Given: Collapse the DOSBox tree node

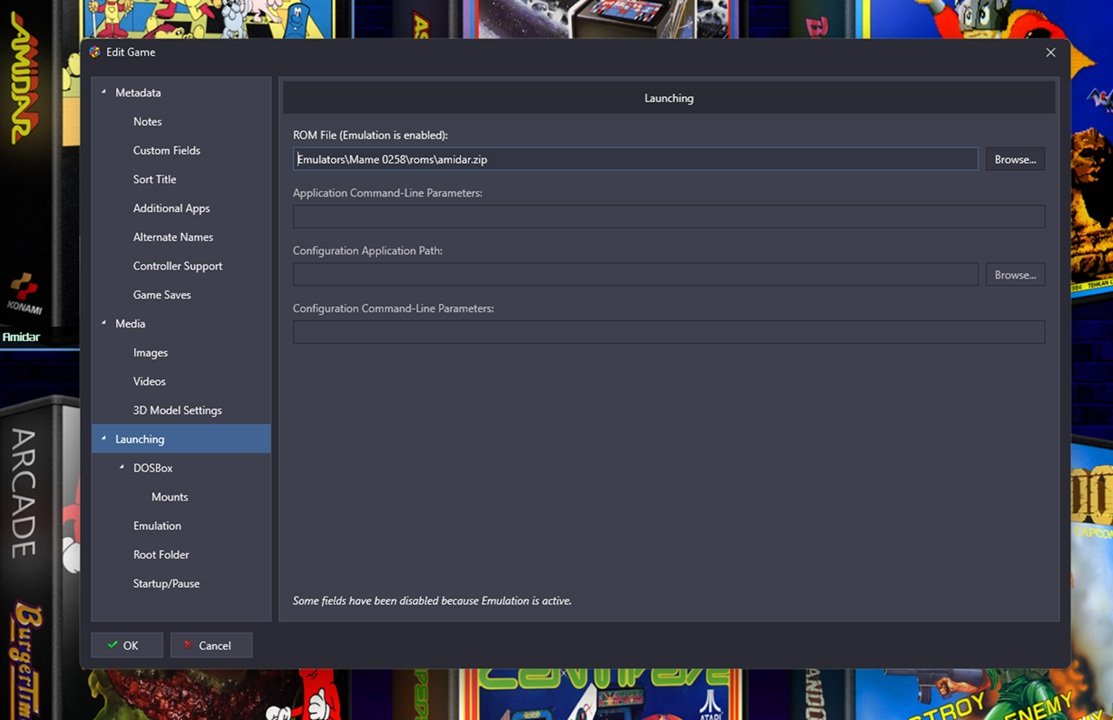Looking at the screenshot, I should coord(122,468).
